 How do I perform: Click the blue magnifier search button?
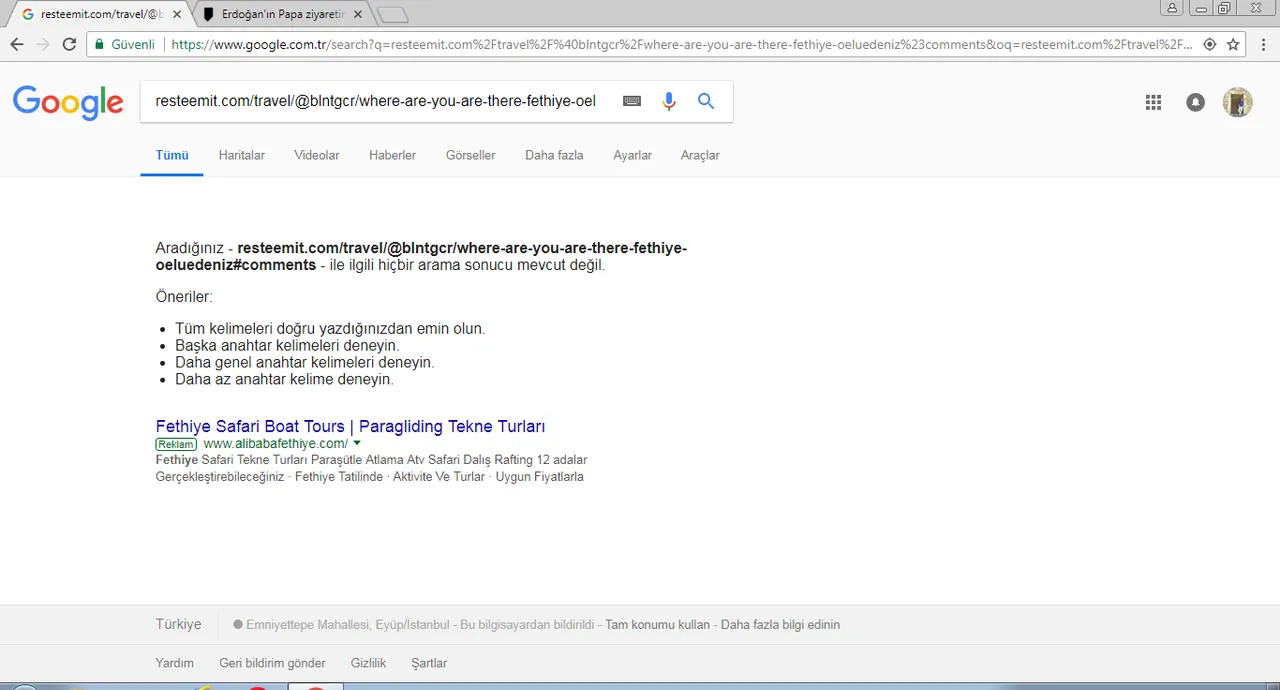coord(706,101)
